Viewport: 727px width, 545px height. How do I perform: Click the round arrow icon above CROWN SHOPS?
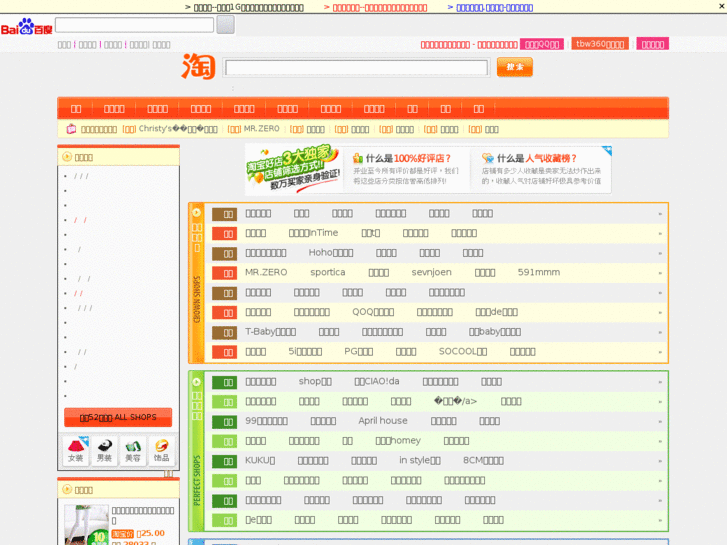(197, 212)
